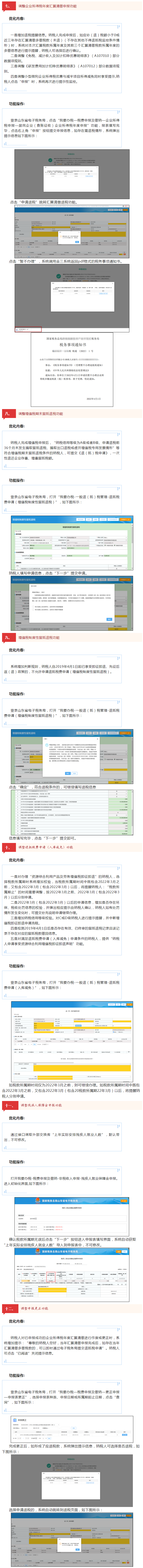Screen dimensions: 143x1568
Task: Click heading 调整企业所得税年度汇算清缴申报功能
Action: [47, 6]
